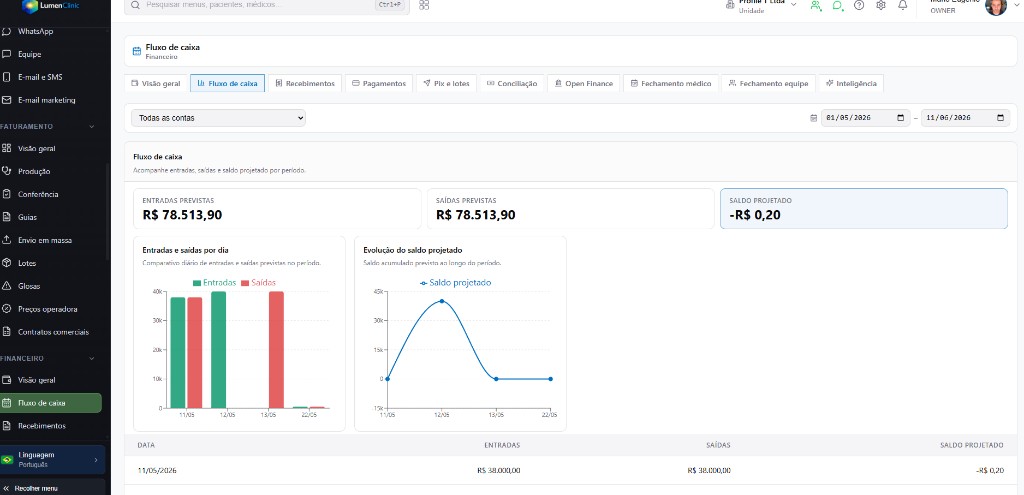
Task: Click the green Entradas bar for 12/05
Action: (218, 349)
